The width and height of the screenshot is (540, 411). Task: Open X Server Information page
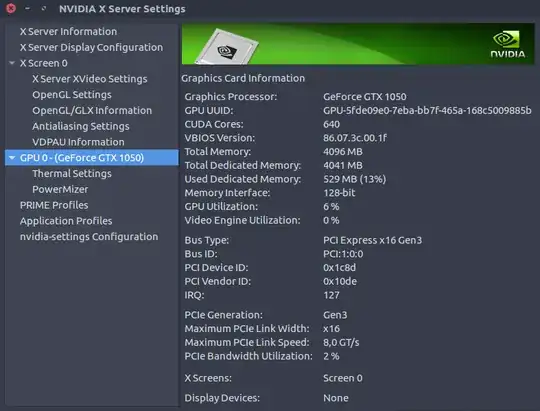(x=68, y=31)
